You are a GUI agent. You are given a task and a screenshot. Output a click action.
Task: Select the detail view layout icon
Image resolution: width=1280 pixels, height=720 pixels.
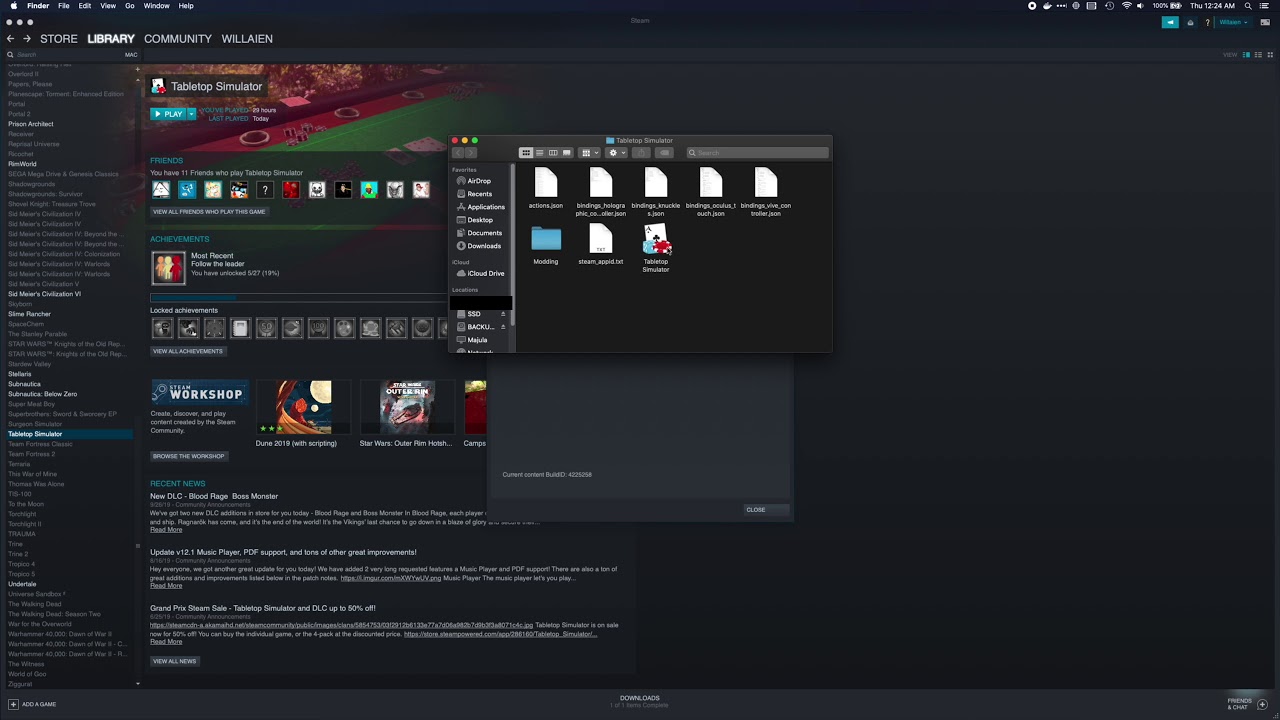pyautogui.click(x=1246, y=54)
